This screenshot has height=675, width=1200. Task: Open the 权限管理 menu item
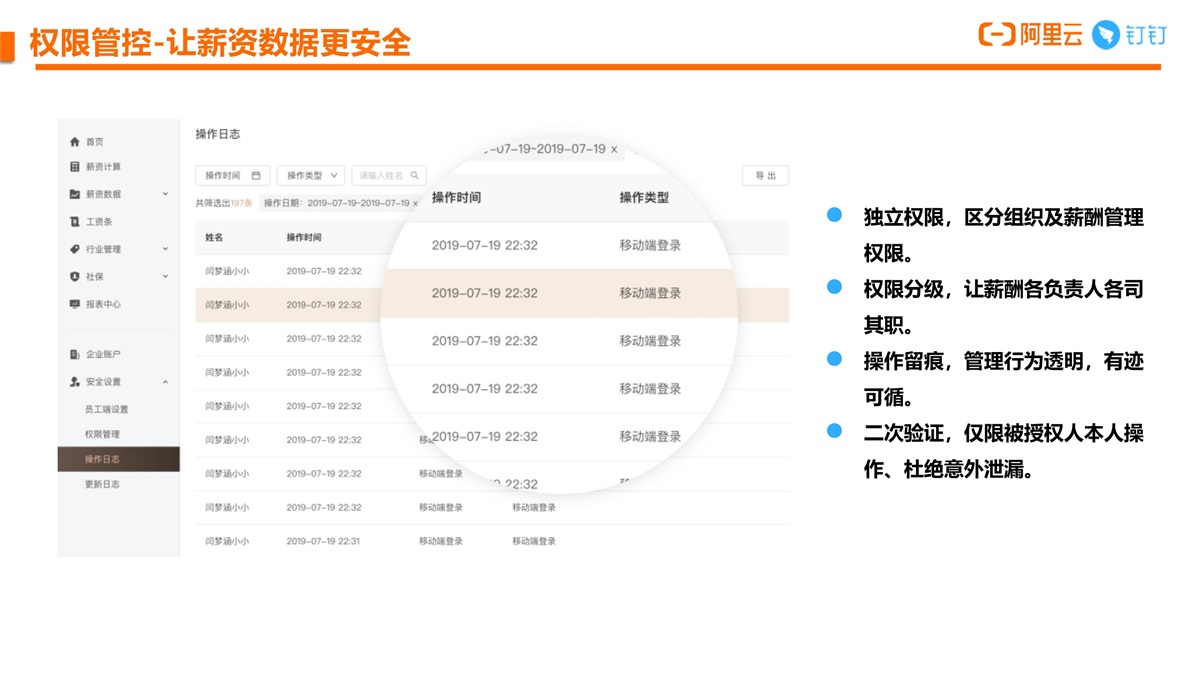click(102, 434)
